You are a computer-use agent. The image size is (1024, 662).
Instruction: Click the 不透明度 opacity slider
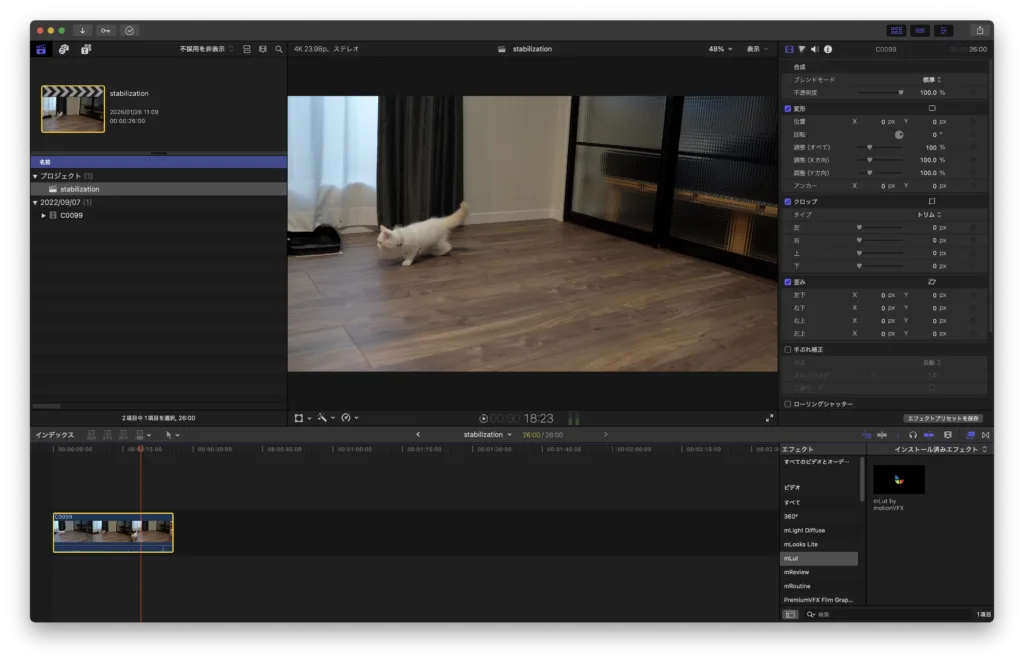click(882, 92)
